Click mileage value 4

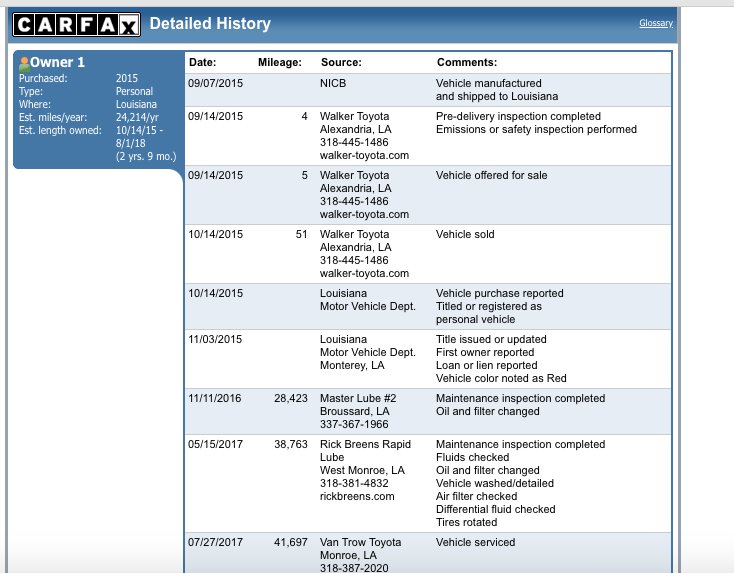point(304,116)
